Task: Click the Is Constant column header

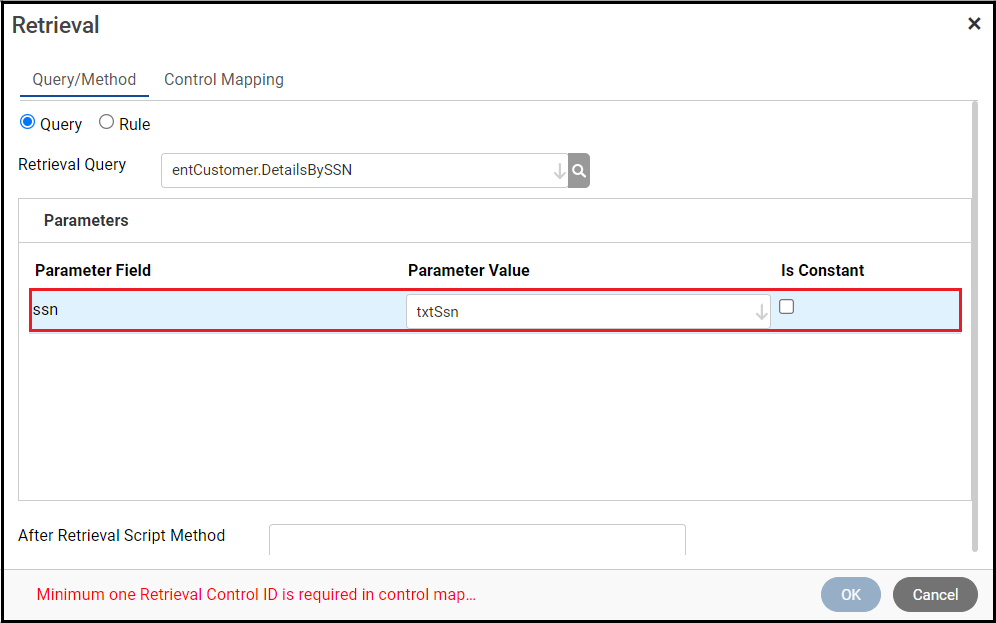Action: tap(823, 270)
